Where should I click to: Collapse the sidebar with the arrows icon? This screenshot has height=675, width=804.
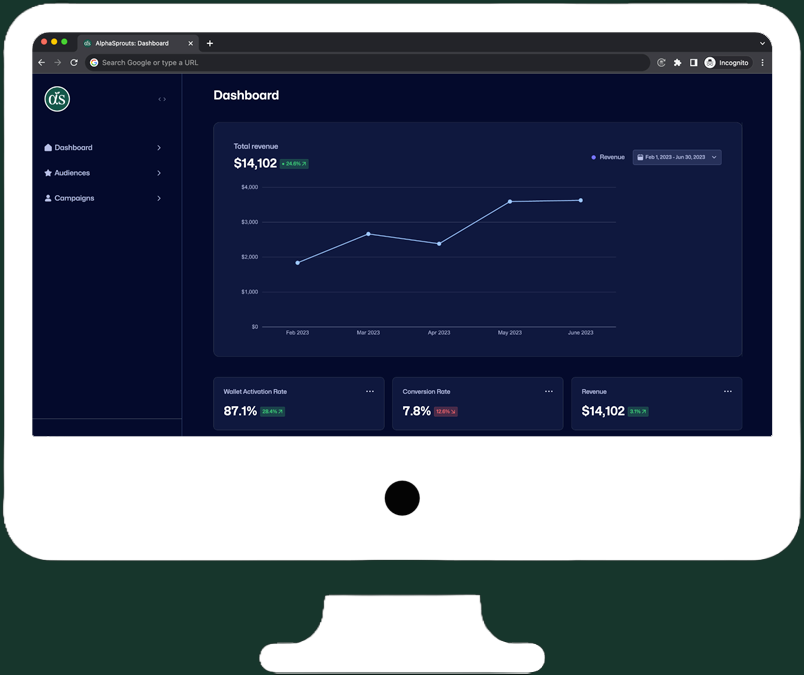click(162, 99)
